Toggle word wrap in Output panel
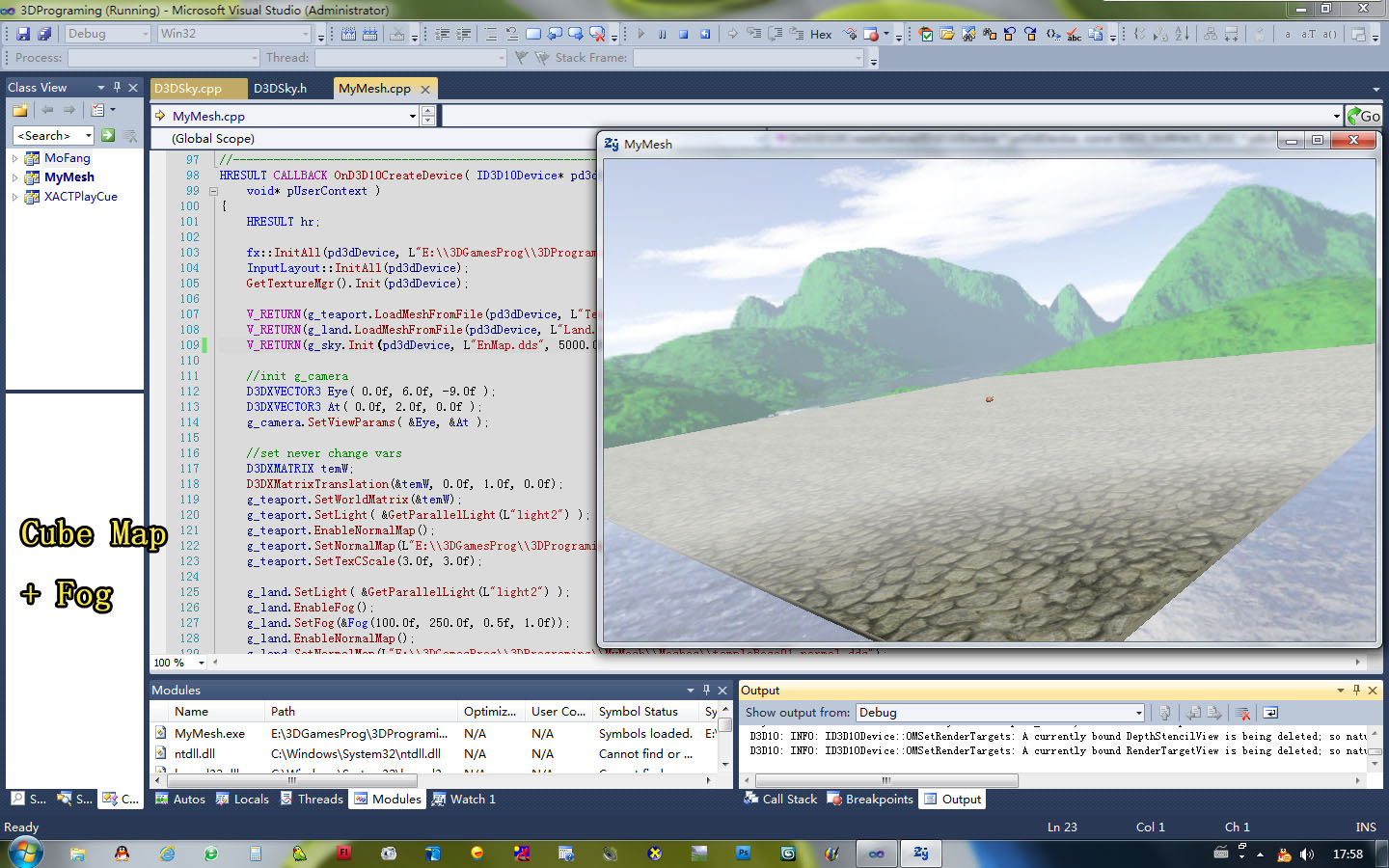This screenshot has width=1389, height=868. point(1270,713)
